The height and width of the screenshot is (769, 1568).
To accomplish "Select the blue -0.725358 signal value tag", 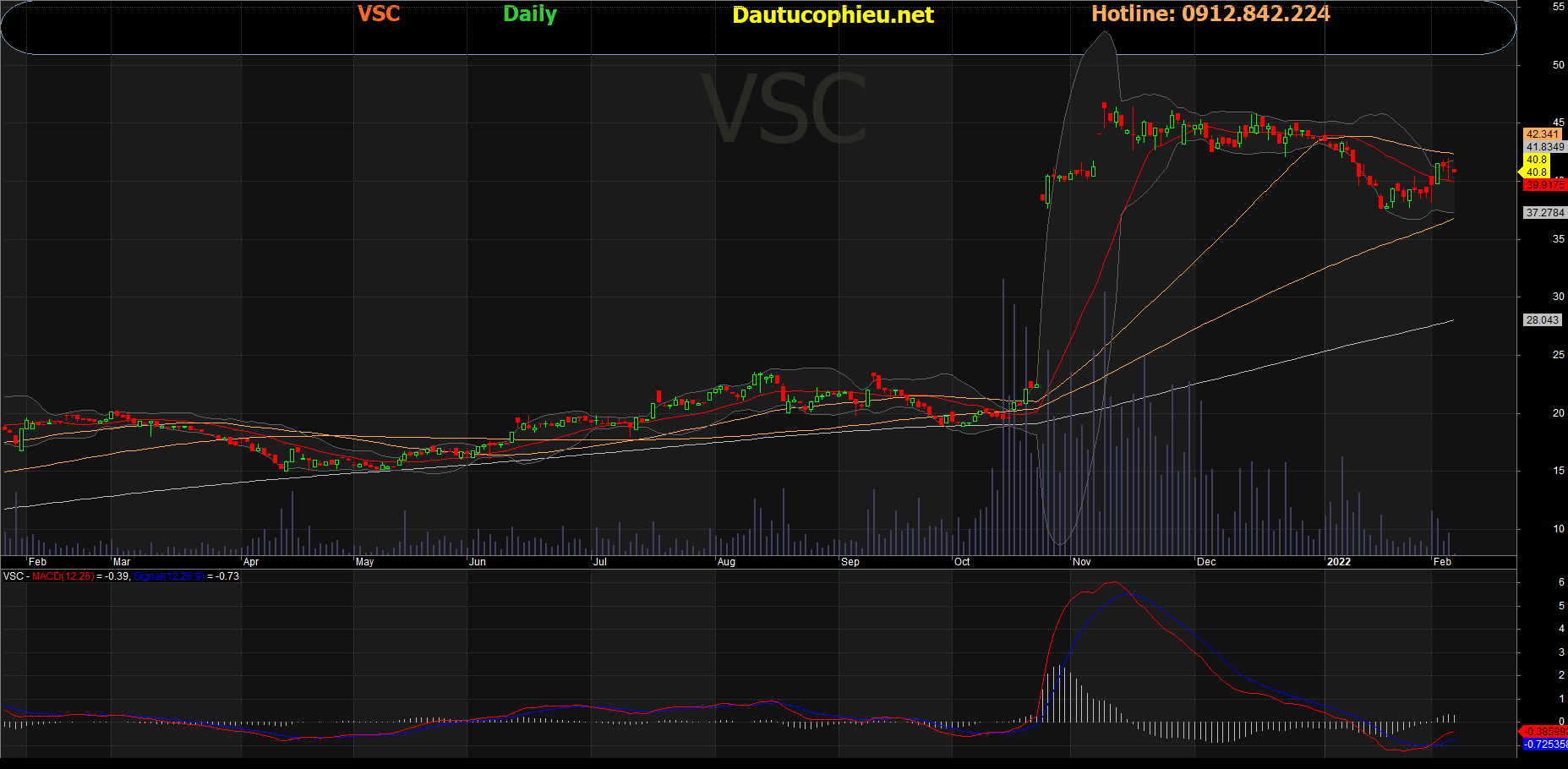I will (1546, 744).
